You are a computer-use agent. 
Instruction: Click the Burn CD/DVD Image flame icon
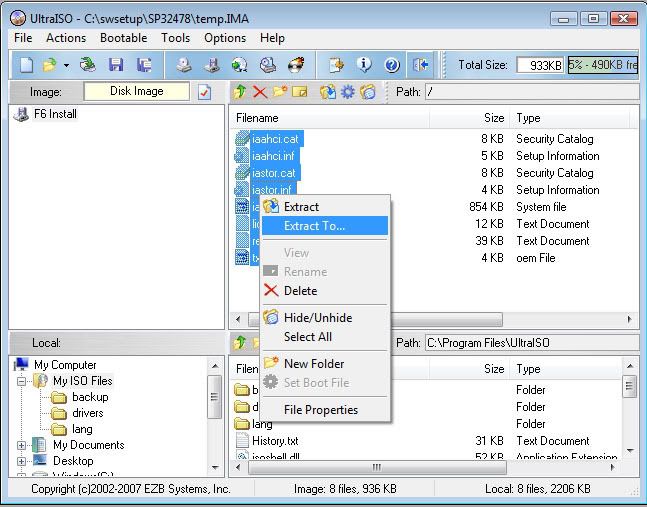[x=296, y=65]
